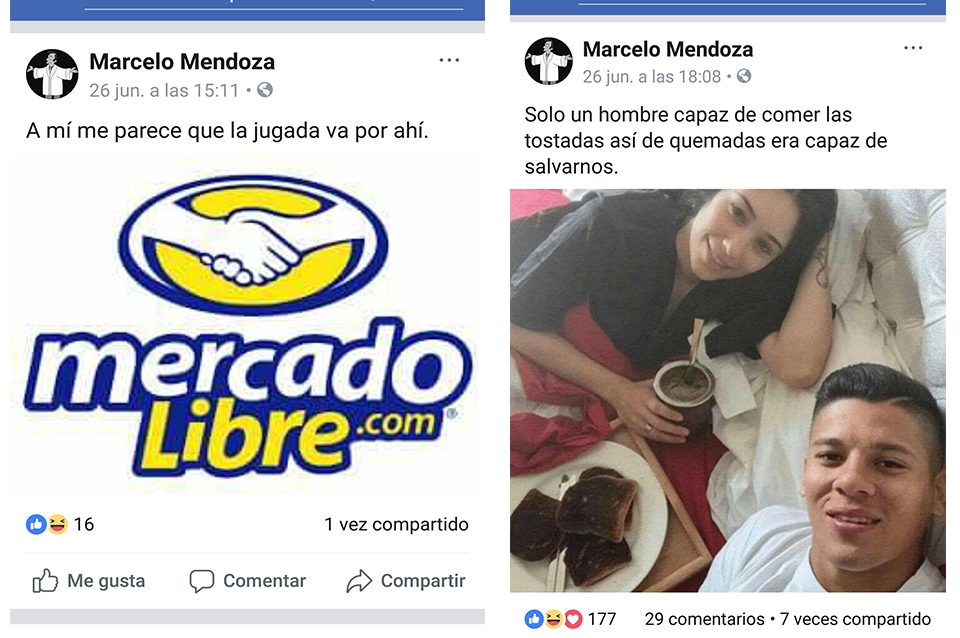Open the burnt toast breakfast photo
Screen dimensions: 960x638
click(728, 390)
